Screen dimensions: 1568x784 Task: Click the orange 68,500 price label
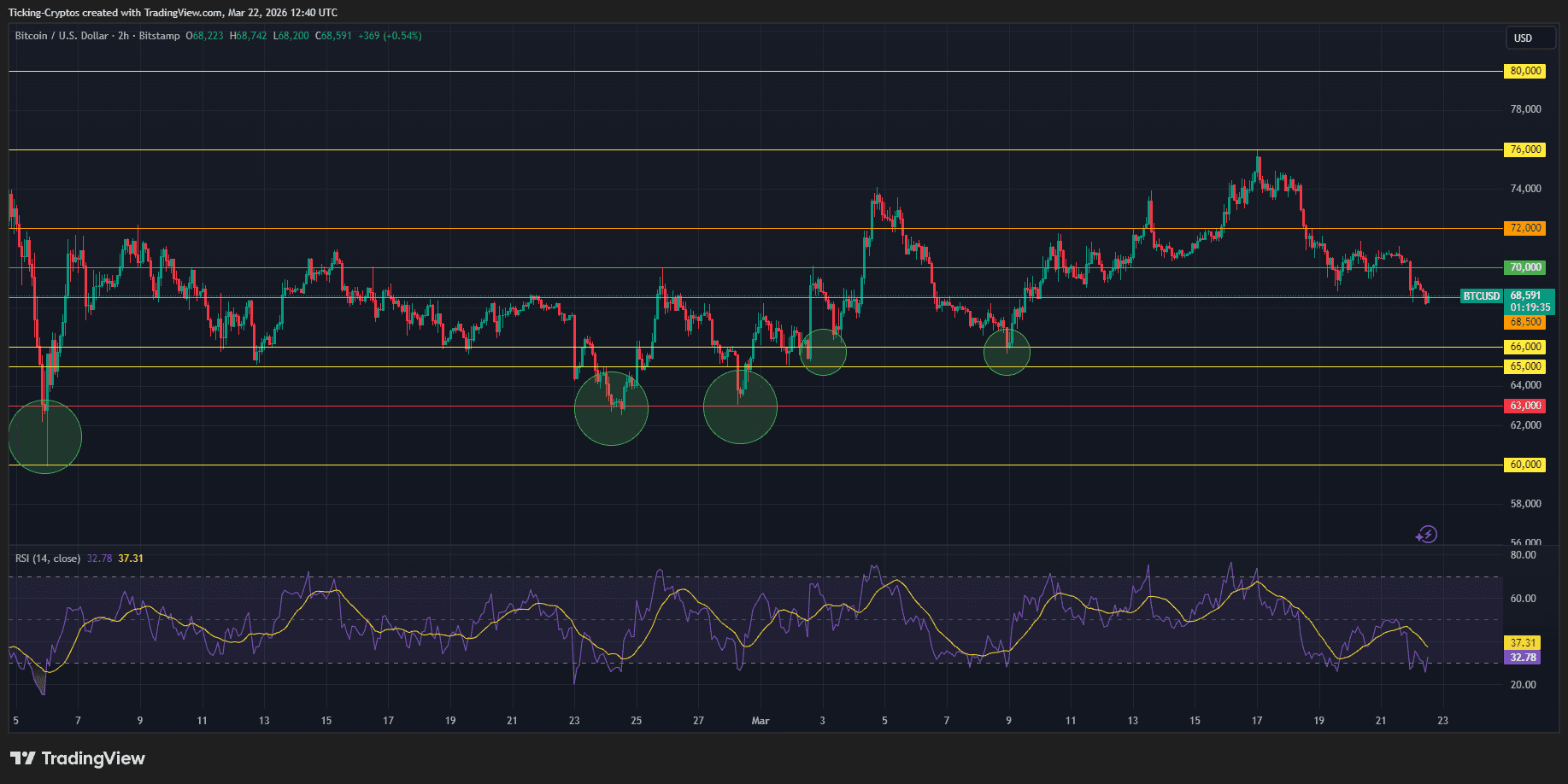point(1524,323)
